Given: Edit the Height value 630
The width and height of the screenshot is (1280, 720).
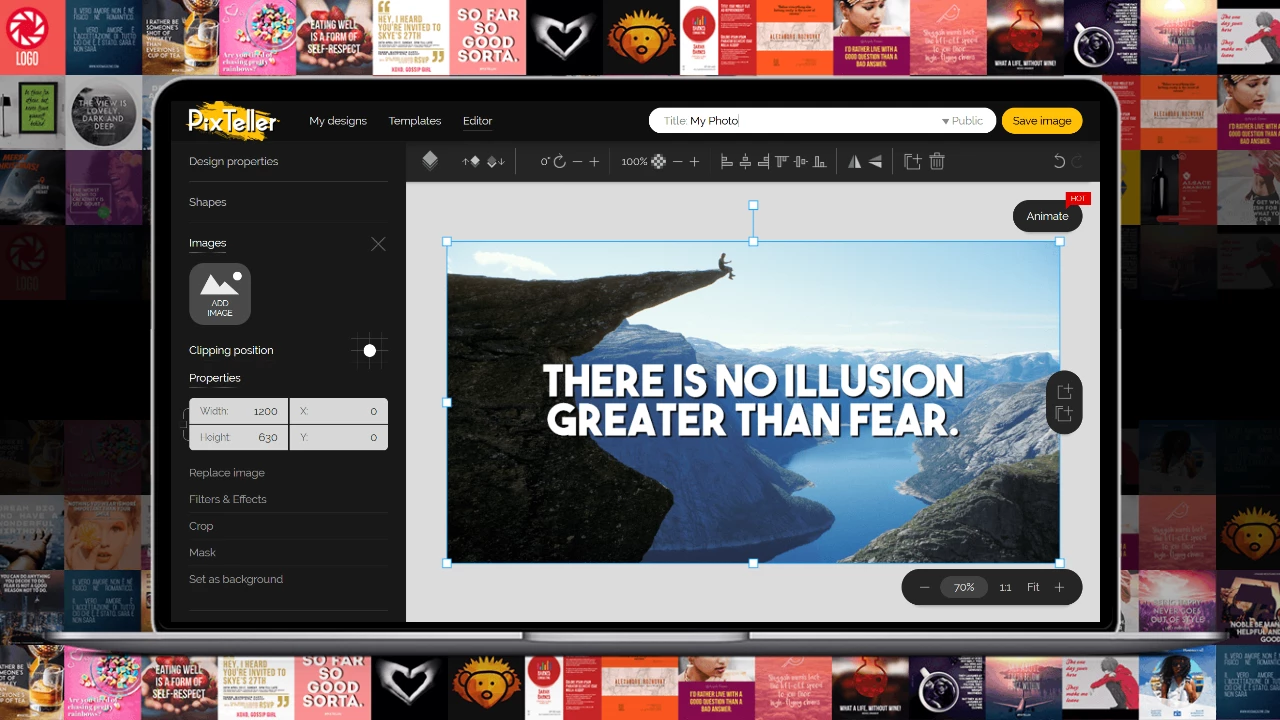Looking at the screenshot, I should click(x=239, y=437).
